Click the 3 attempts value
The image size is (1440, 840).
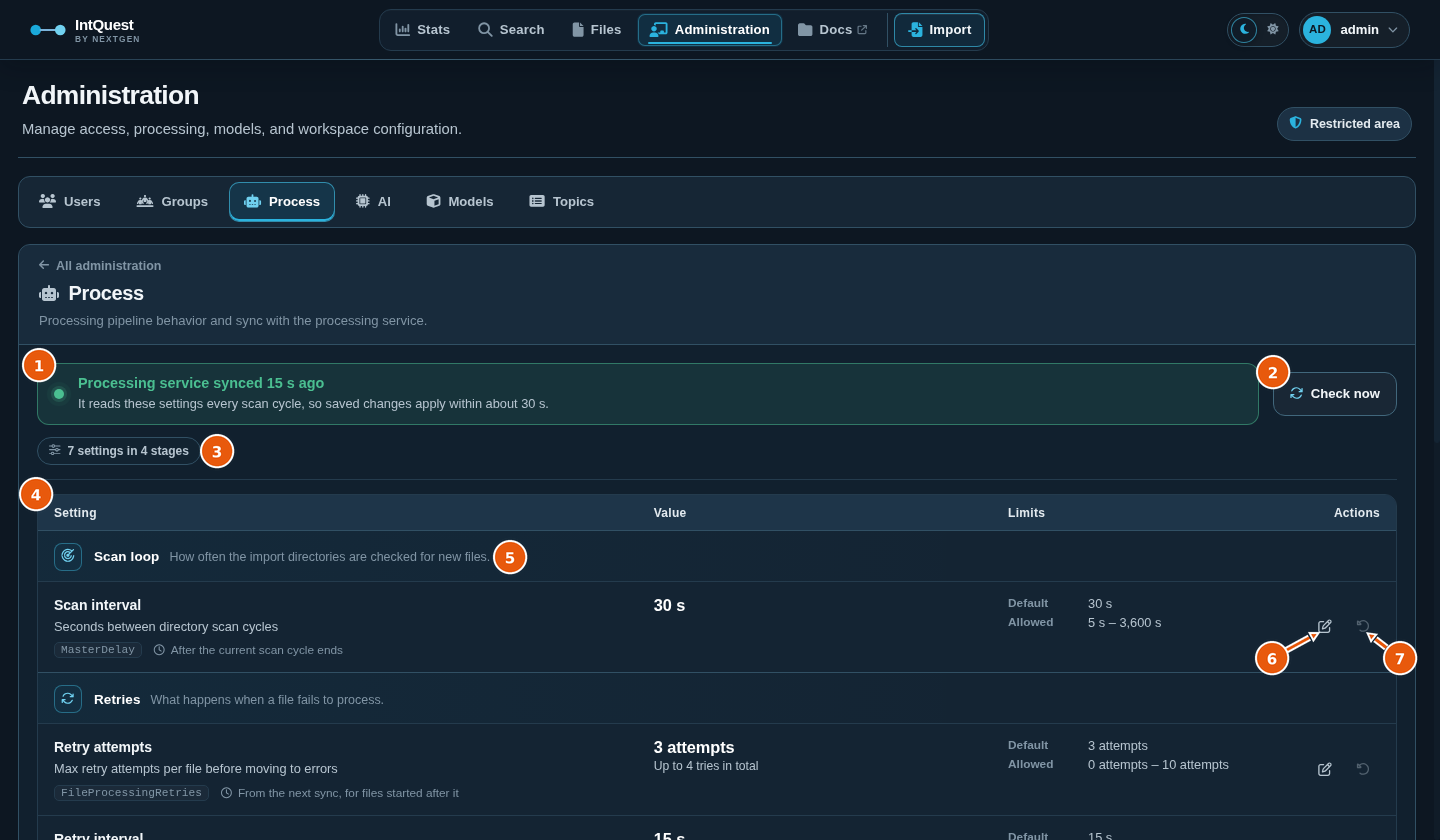(694, 748)
